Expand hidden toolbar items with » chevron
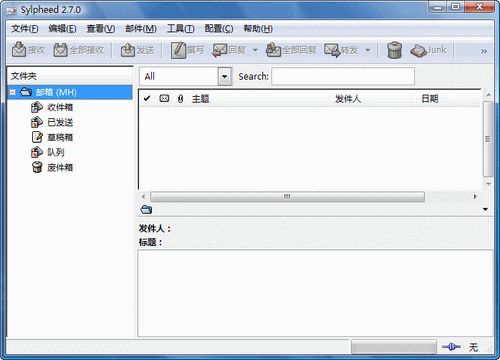 [484, 51]
